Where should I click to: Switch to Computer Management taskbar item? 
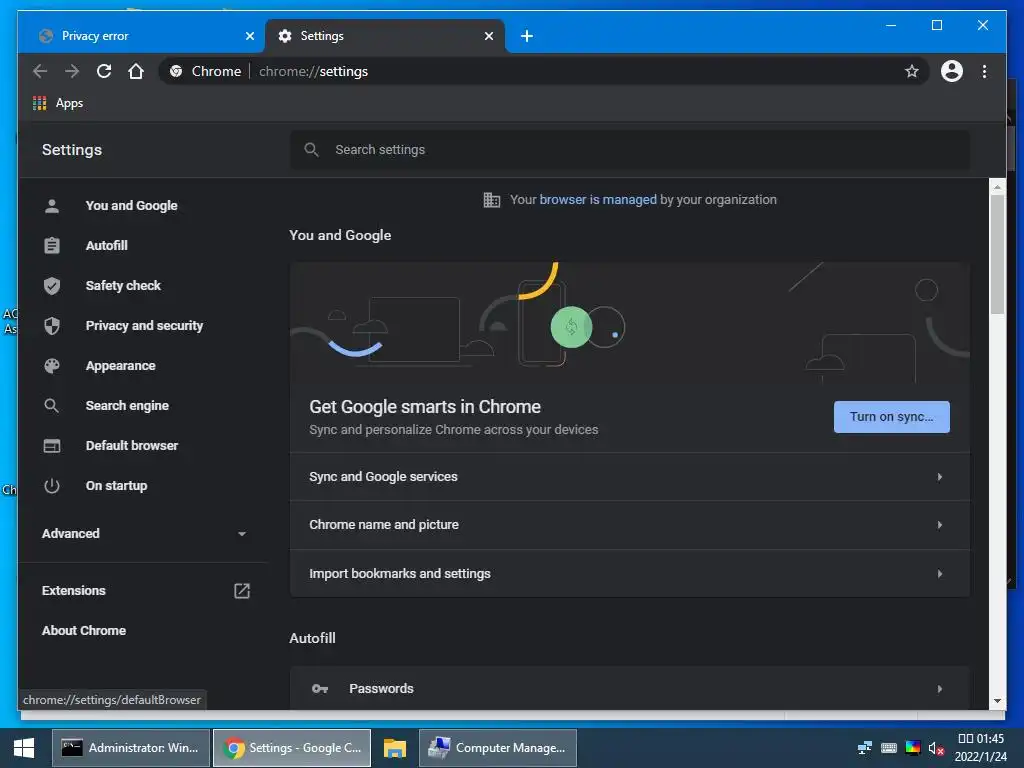point(498,748)
